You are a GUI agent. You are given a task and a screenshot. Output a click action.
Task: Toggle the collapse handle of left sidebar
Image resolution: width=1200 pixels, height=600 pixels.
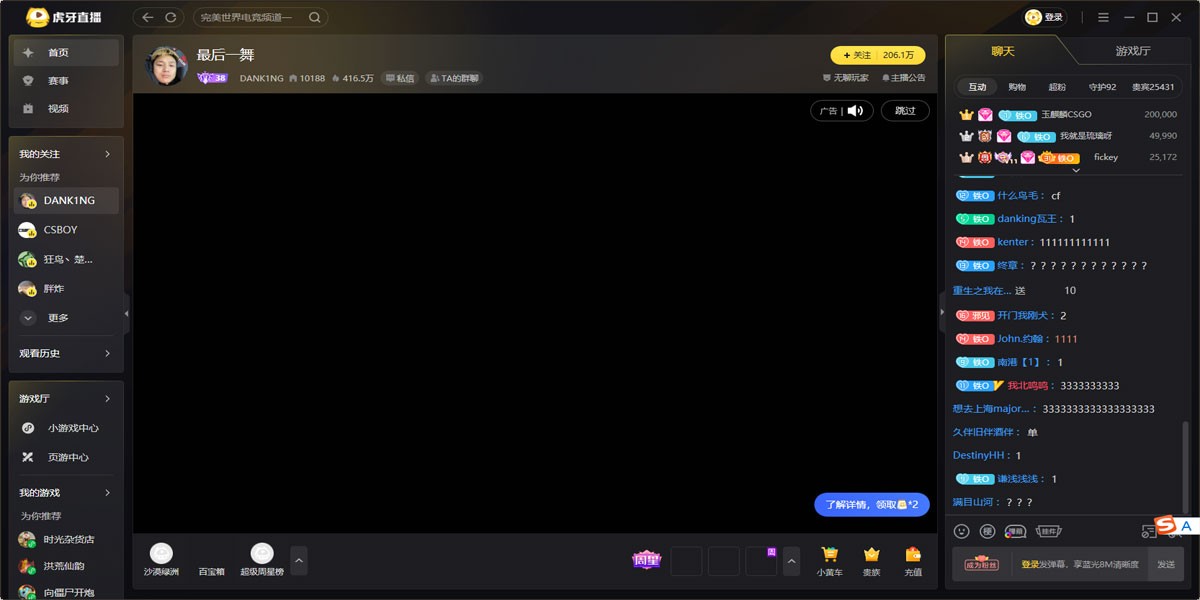click(126, 313)
